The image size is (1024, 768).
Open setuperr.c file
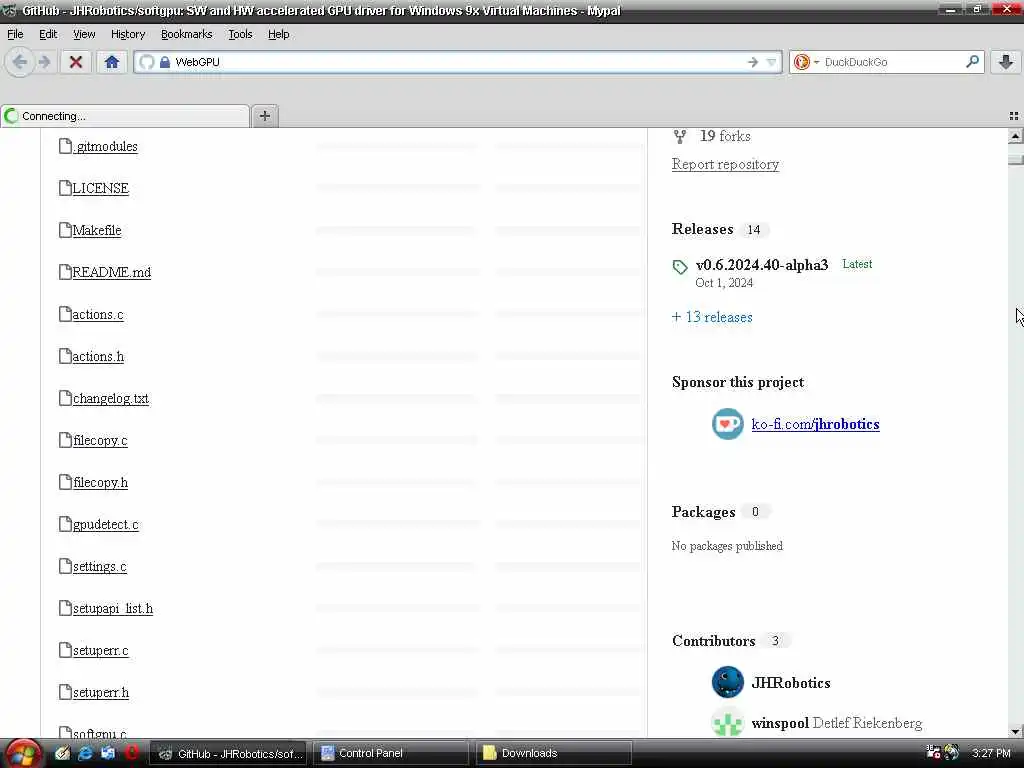(101, 650)
